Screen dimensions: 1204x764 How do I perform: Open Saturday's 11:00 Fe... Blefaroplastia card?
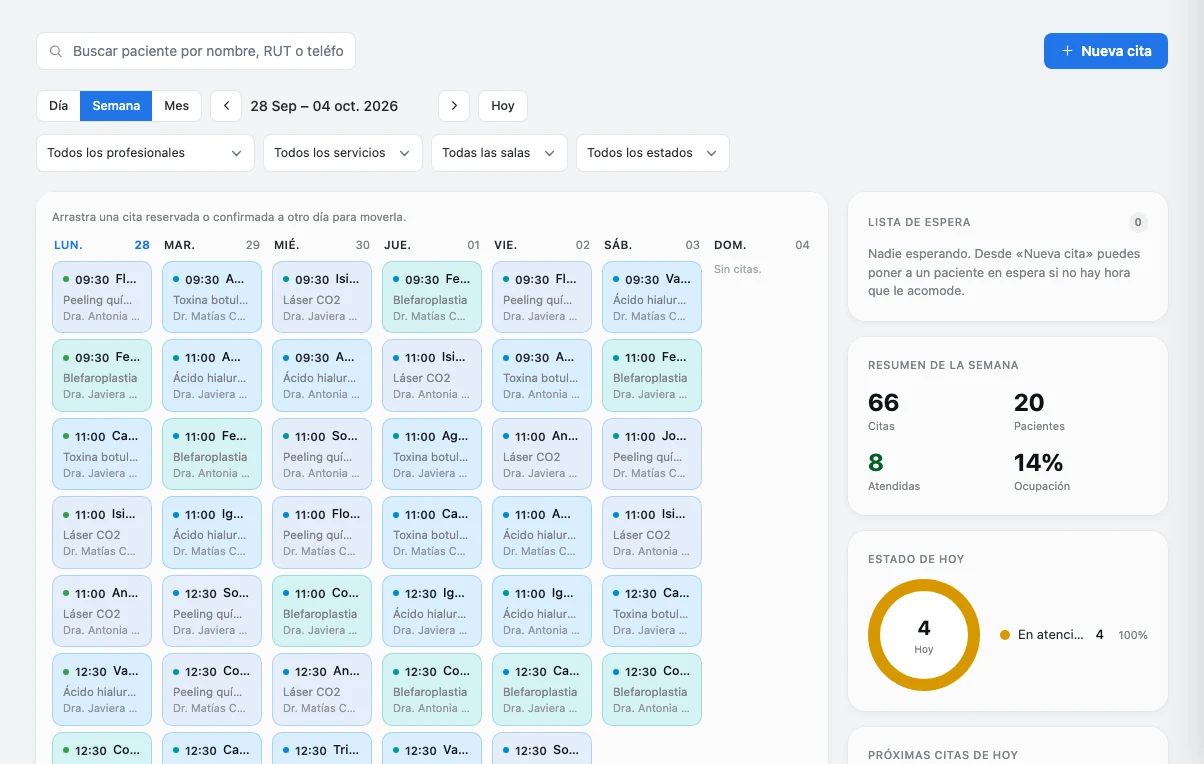point(652,375)
